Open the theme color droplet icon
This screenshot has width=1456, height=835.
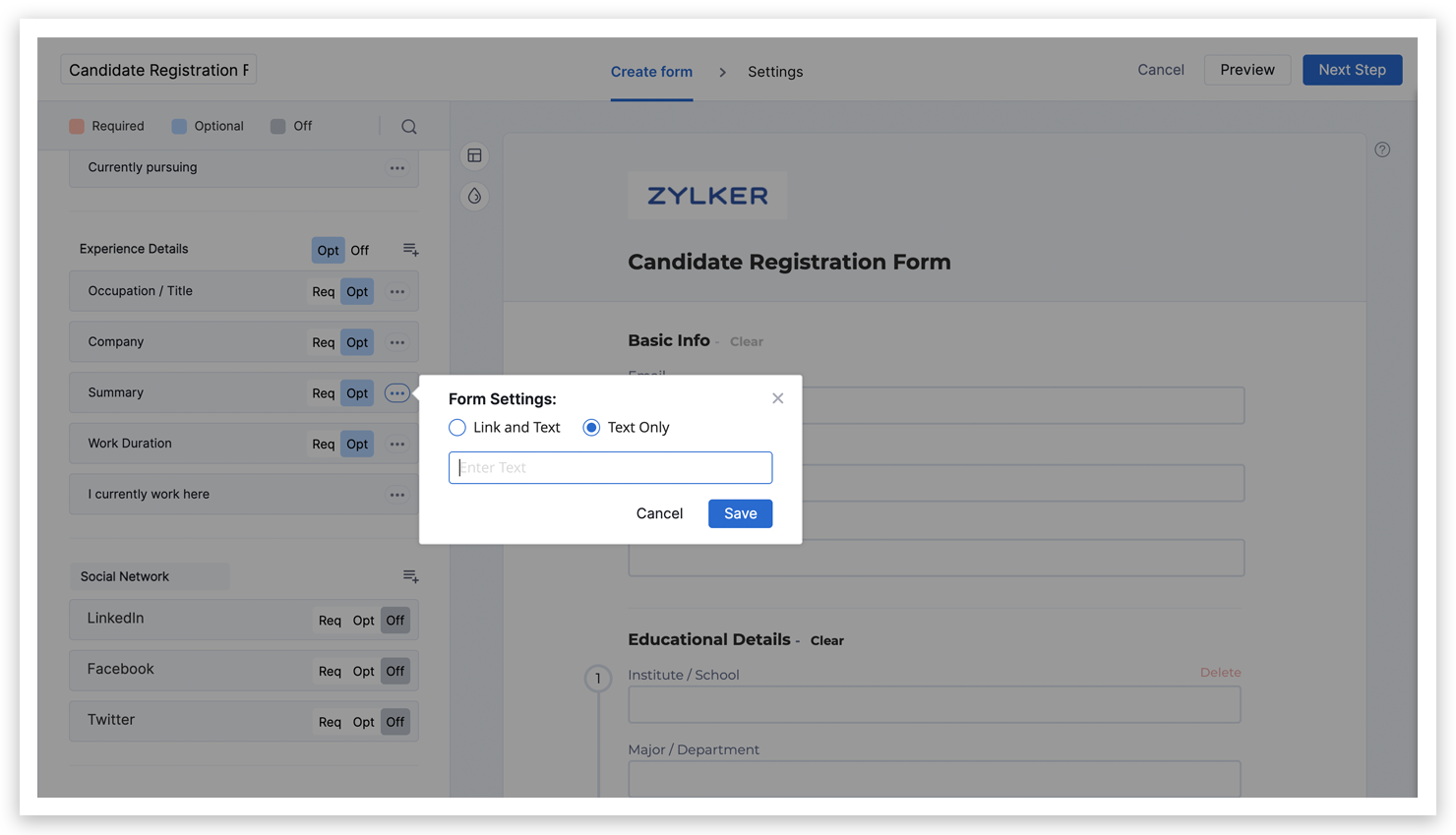click(x=475, y=196)
